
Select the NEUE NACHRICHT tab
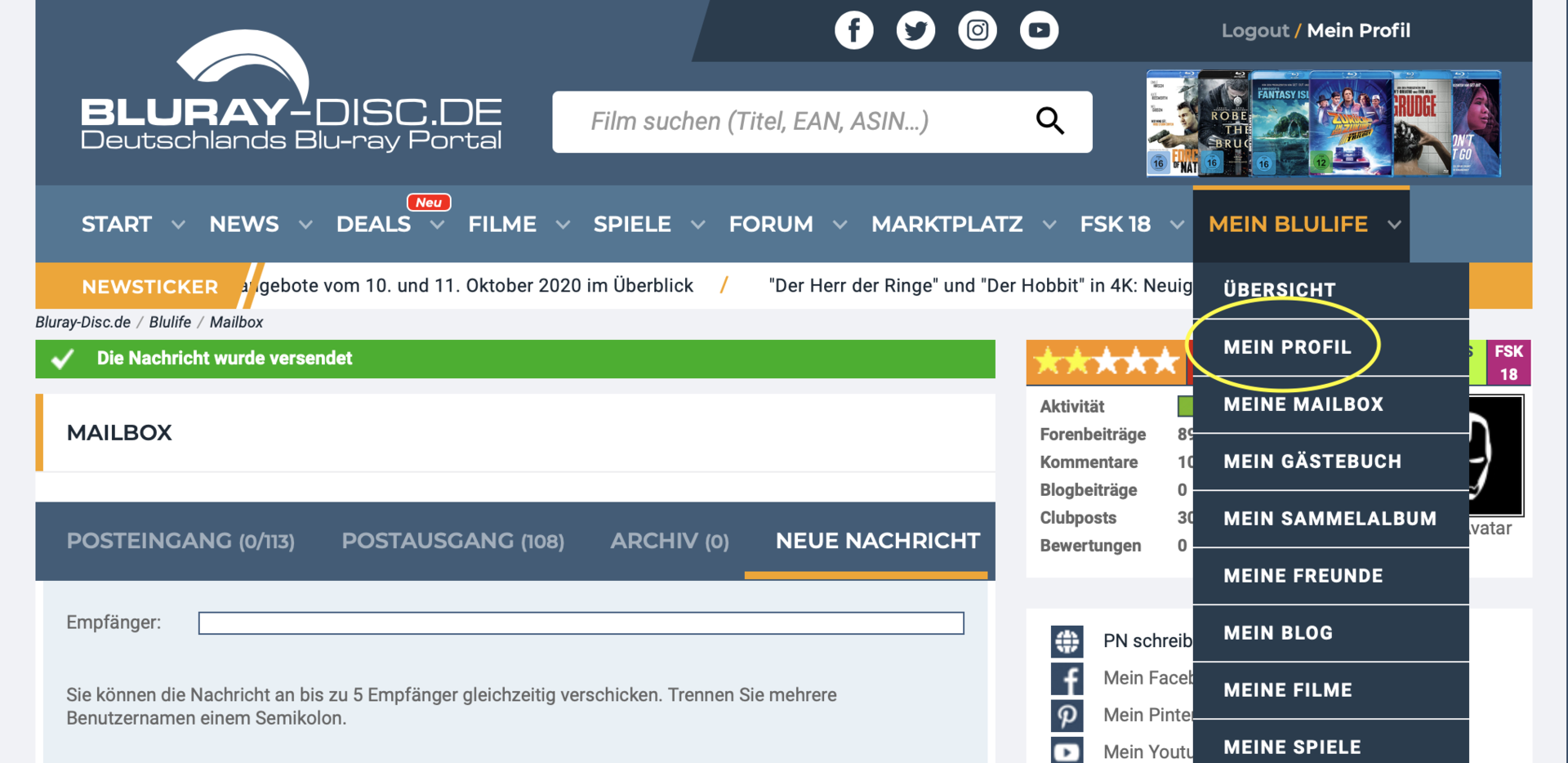click(877, 541)
